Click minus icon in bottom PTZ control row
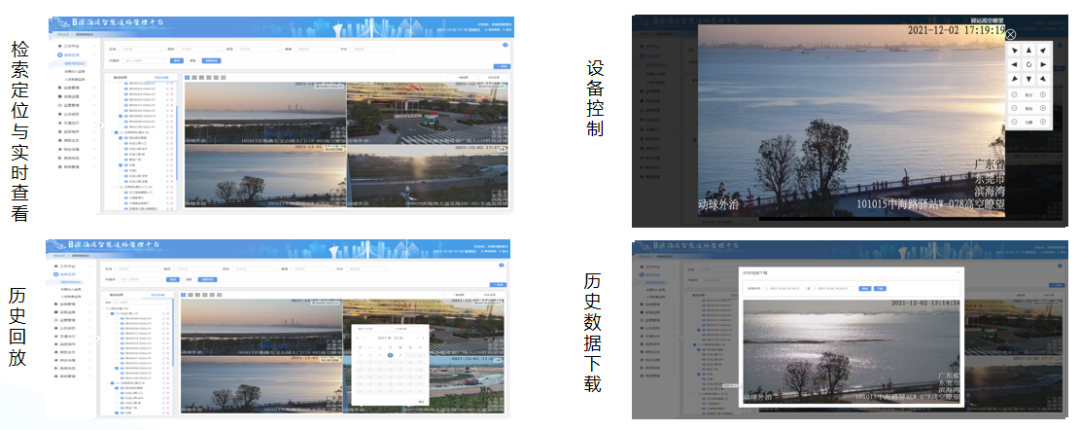 click(1015, 122)
